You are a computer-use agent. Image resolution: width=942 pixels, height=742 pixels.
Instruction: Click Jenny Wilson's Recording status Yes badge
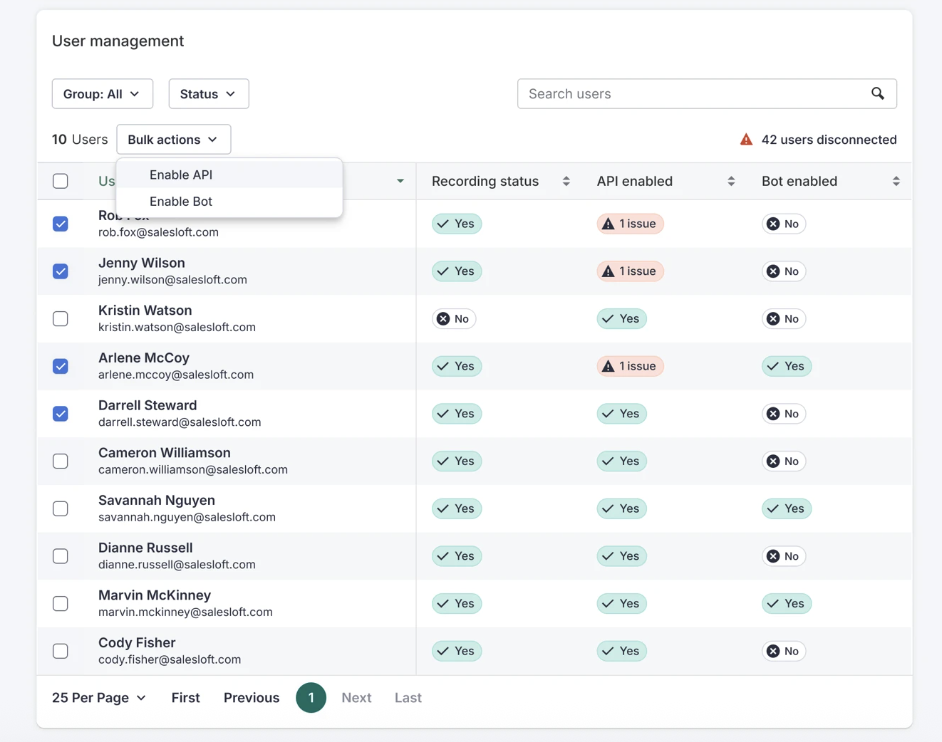point(457,271)
